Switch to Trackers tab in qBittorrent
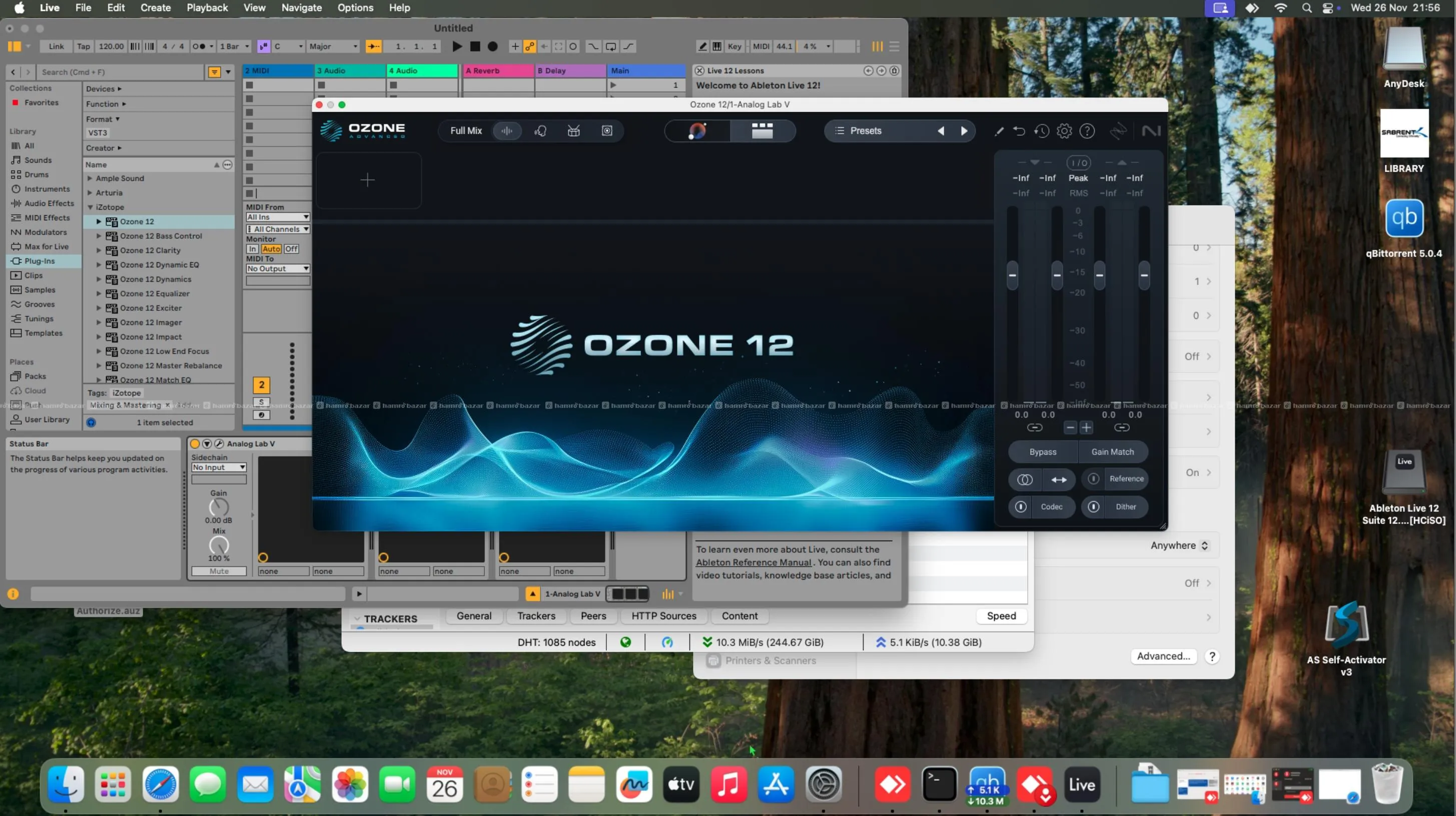Viewport: 1456px width, 816px height. click(x=536, y=616)
